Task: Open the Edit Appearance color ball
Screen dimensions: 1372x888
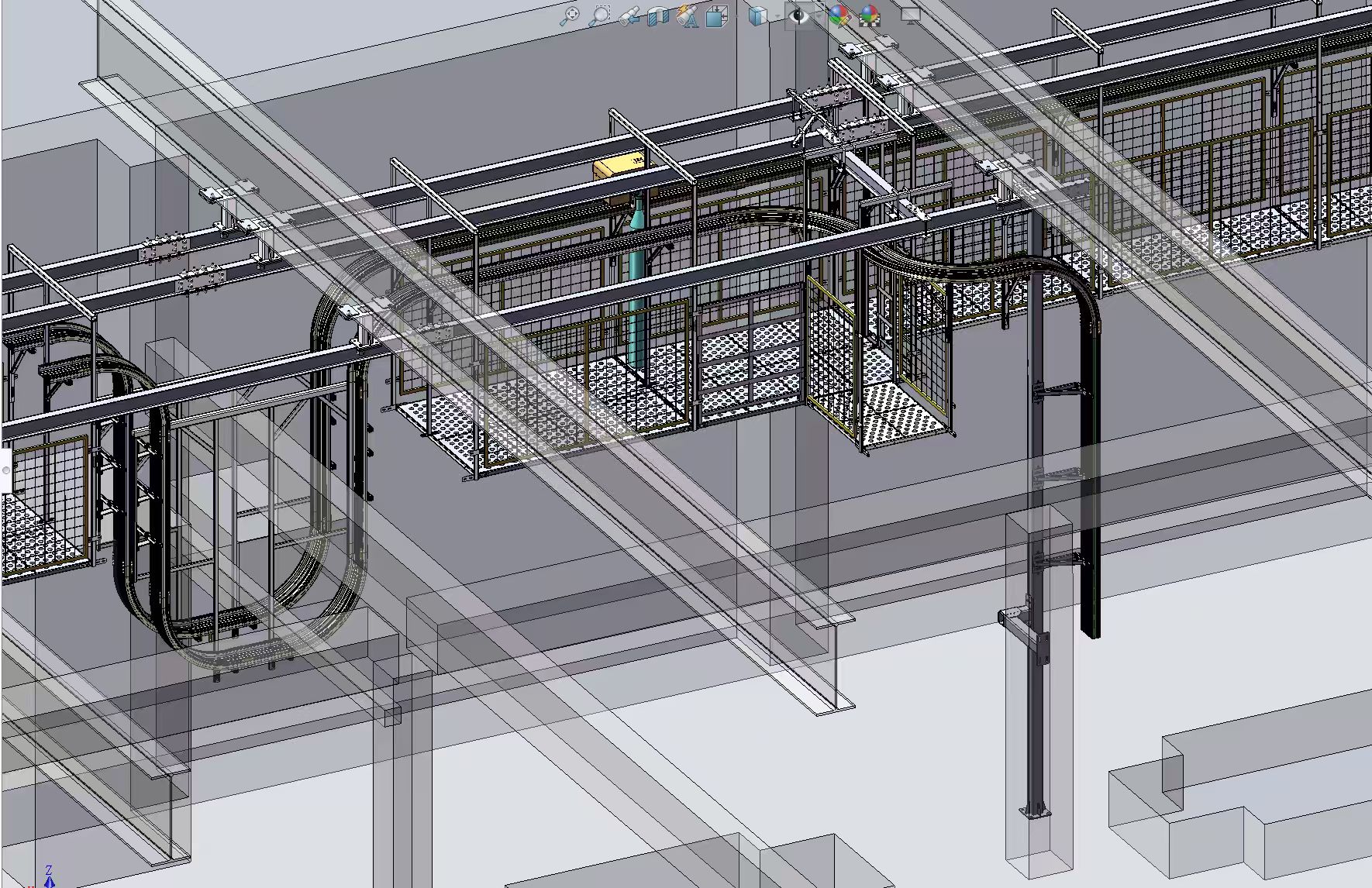Action: 839,15
